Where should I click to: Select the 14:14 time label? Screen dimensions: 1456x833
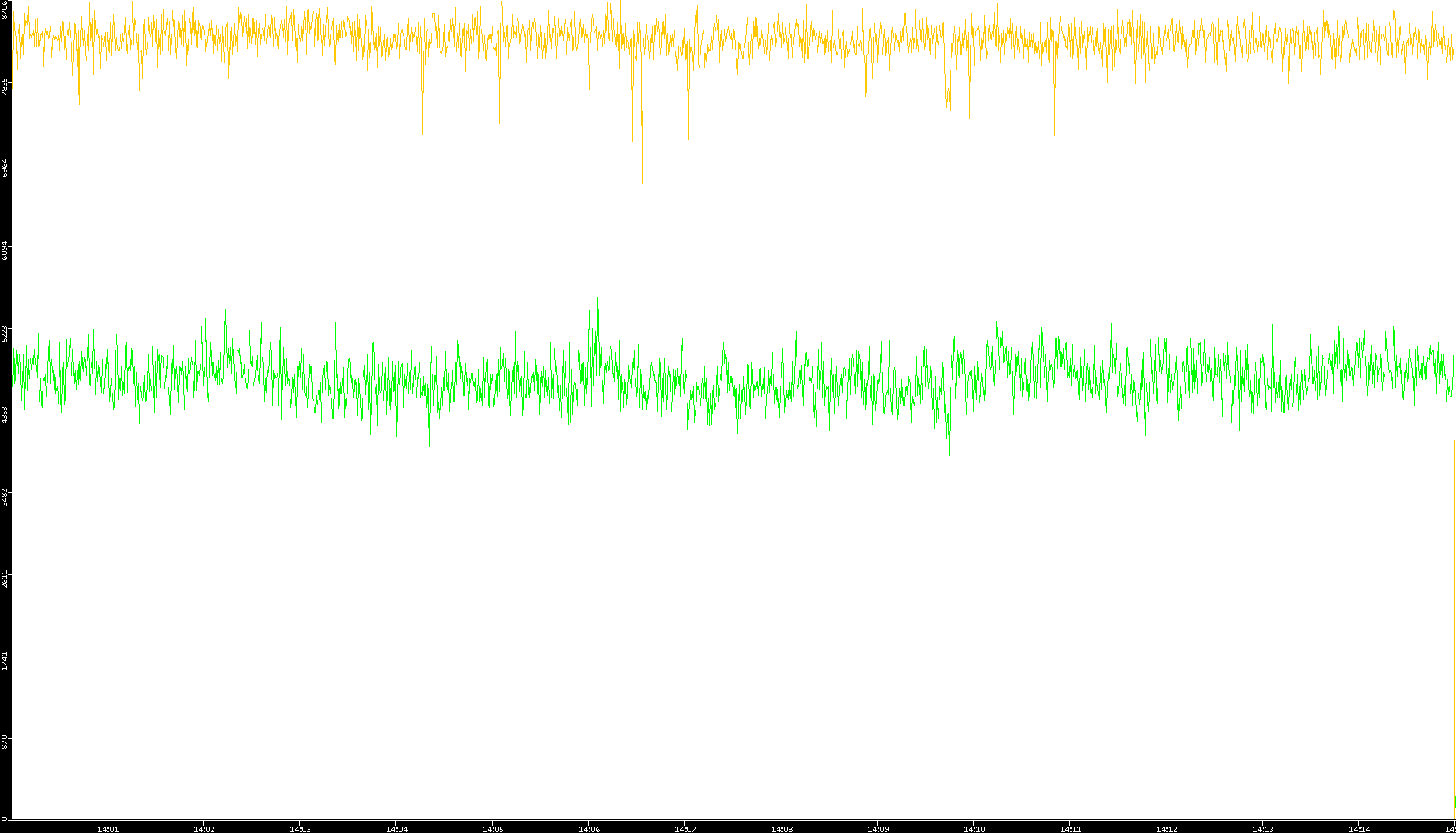click(1360, 829)
